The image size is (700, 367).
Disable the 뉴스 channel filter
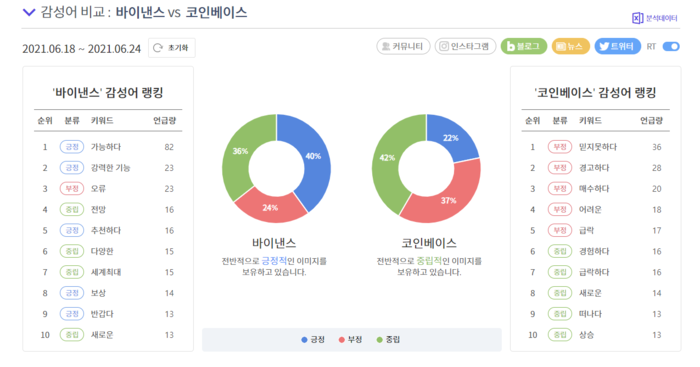pos(571,46)
